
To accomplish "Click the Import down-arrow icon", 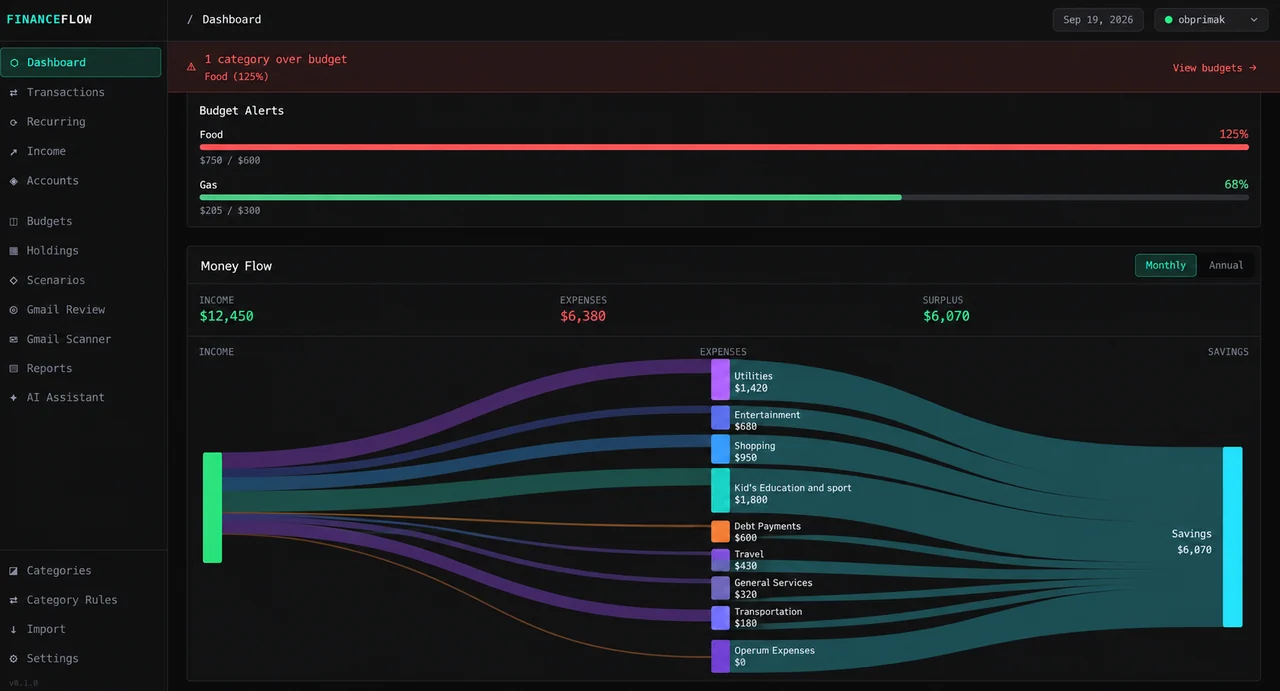I will [x=14, y=629].
